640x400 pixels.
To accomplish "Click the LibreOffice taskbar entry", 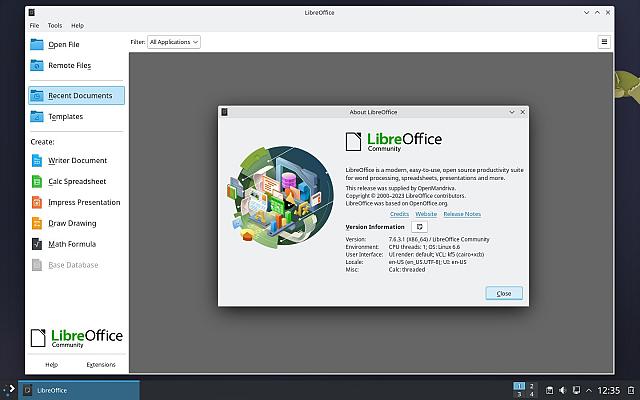I will [x=79, y=390].
